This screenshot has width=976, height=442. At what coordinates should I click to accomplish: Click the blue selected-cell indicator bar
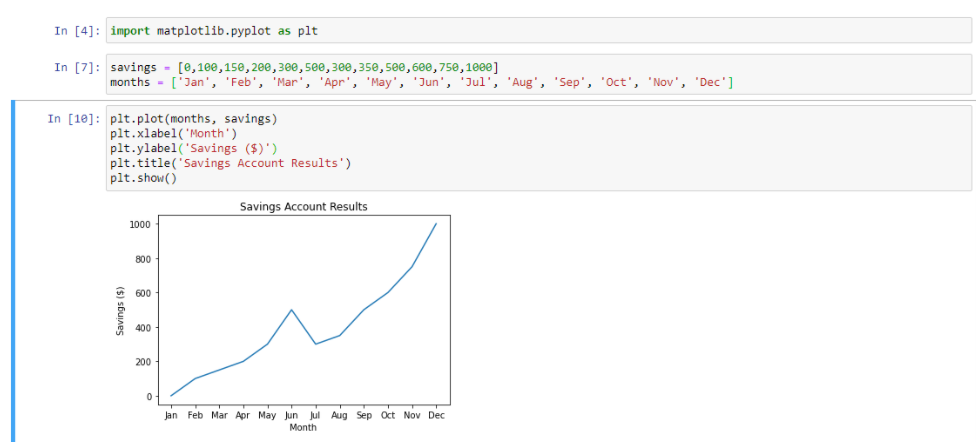tap(13, 271)
